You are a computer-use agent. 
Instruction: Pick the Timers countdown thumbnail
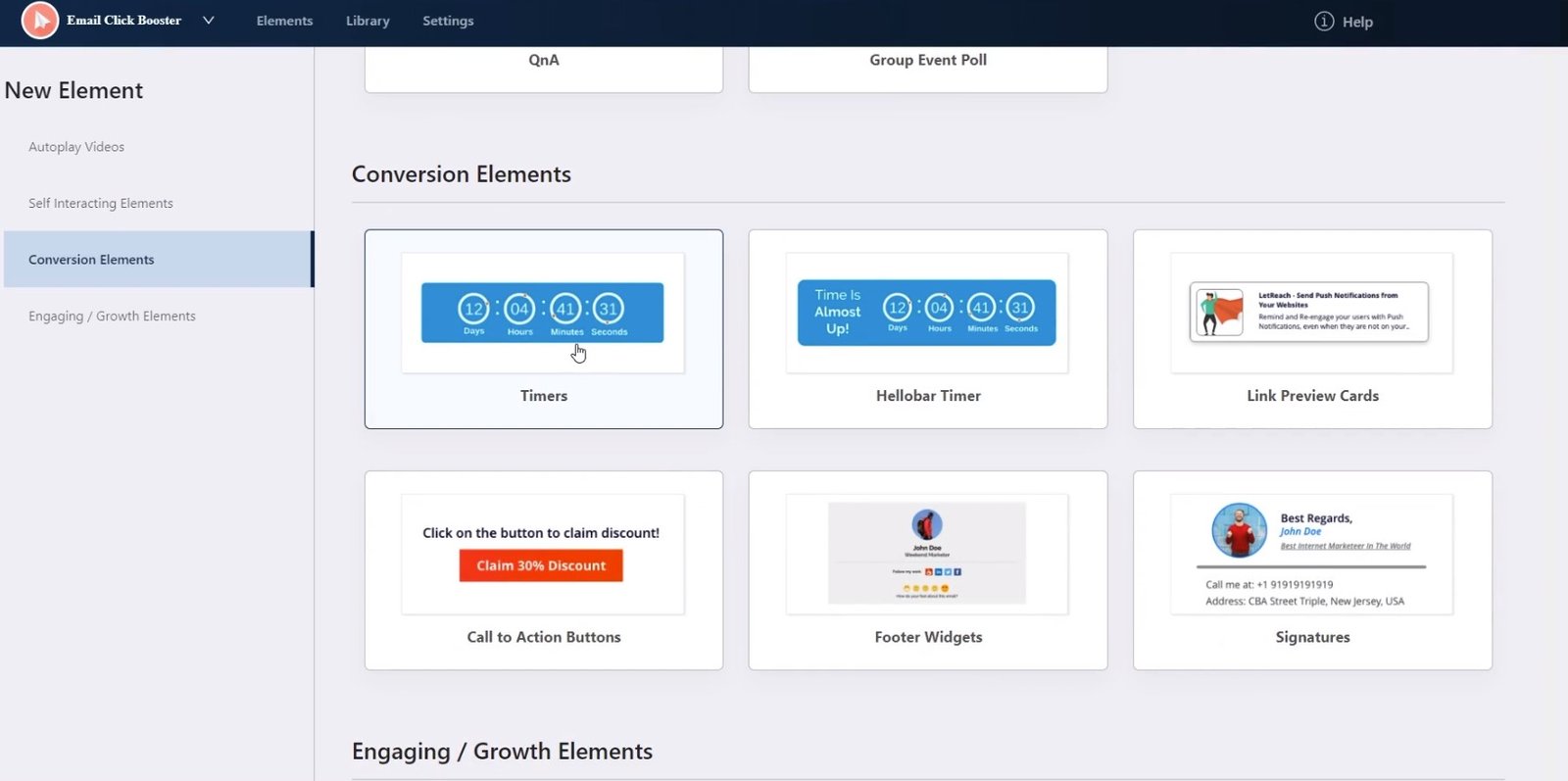pos(542,313)
